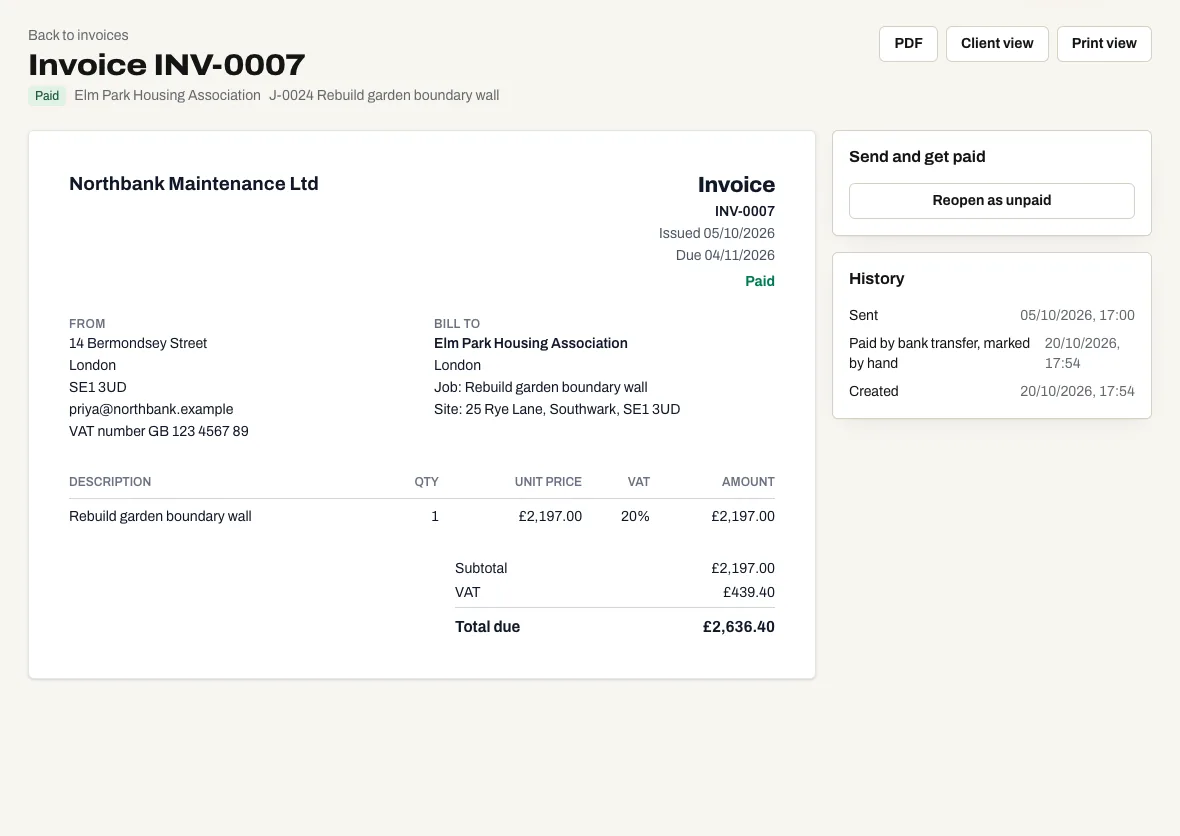Click the History panel heading
This screenshot has height=836, width=1180.
pyautogui.click(x=877, y=278)
